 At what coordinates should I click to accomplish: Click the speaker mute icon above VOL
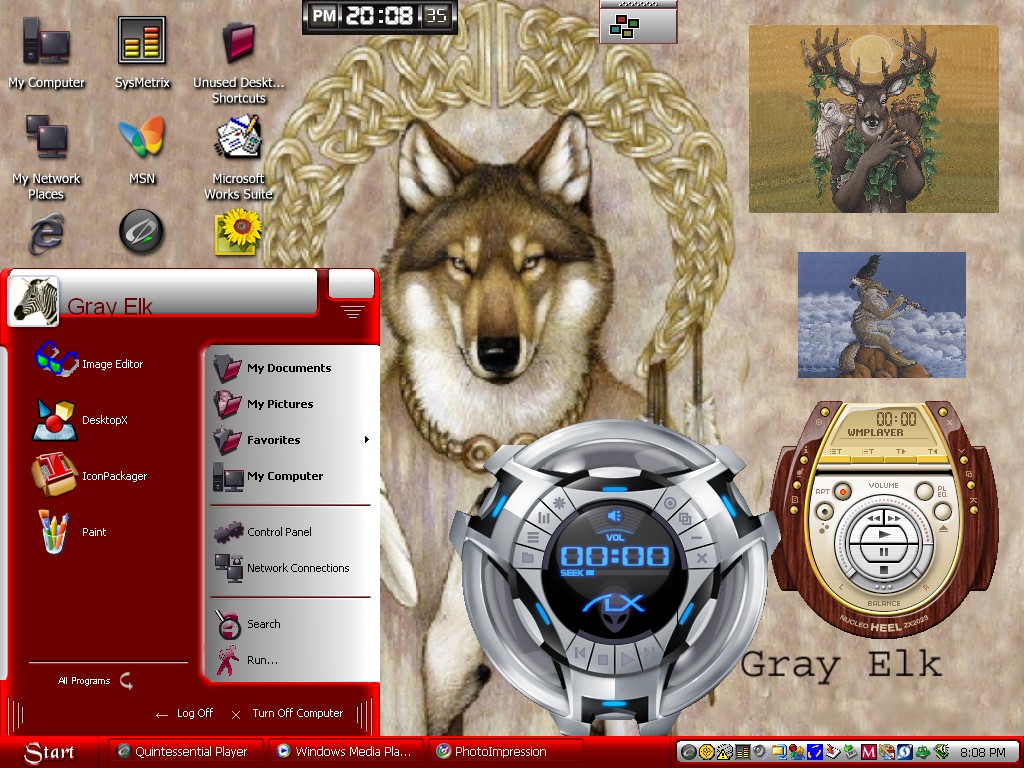click(615, 516)
